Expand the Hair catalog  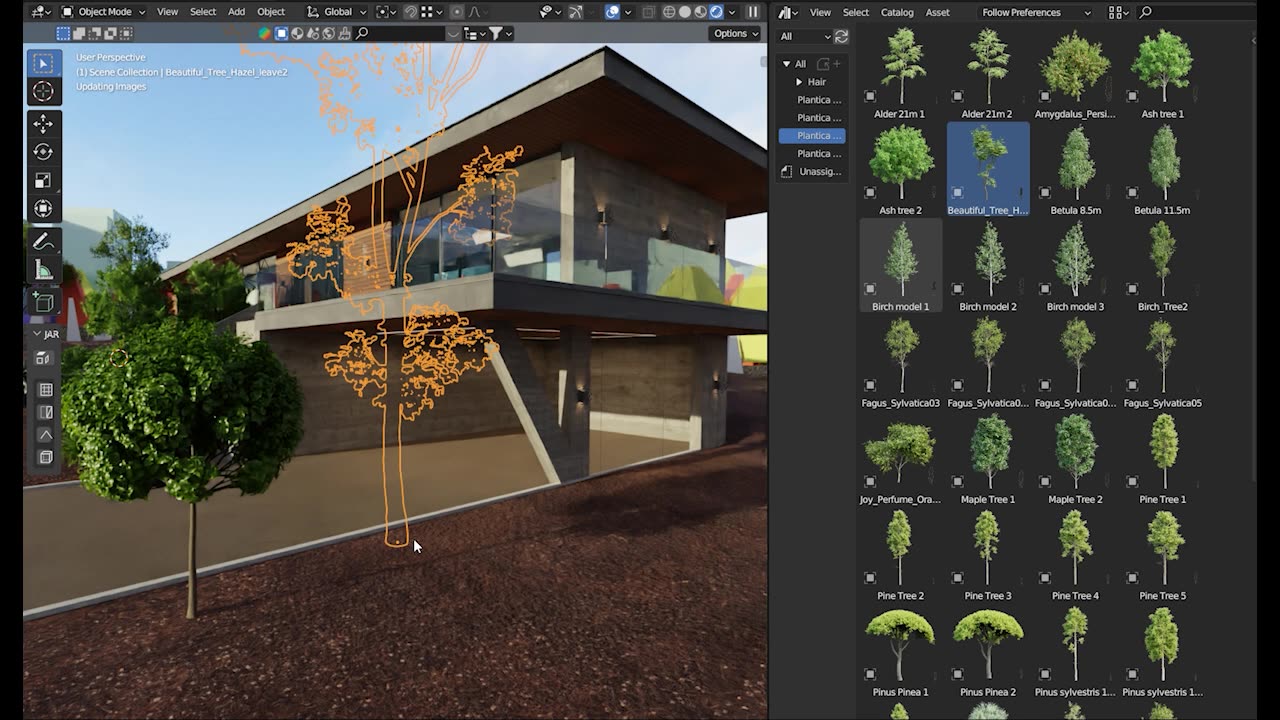click(x=799, y=82)
